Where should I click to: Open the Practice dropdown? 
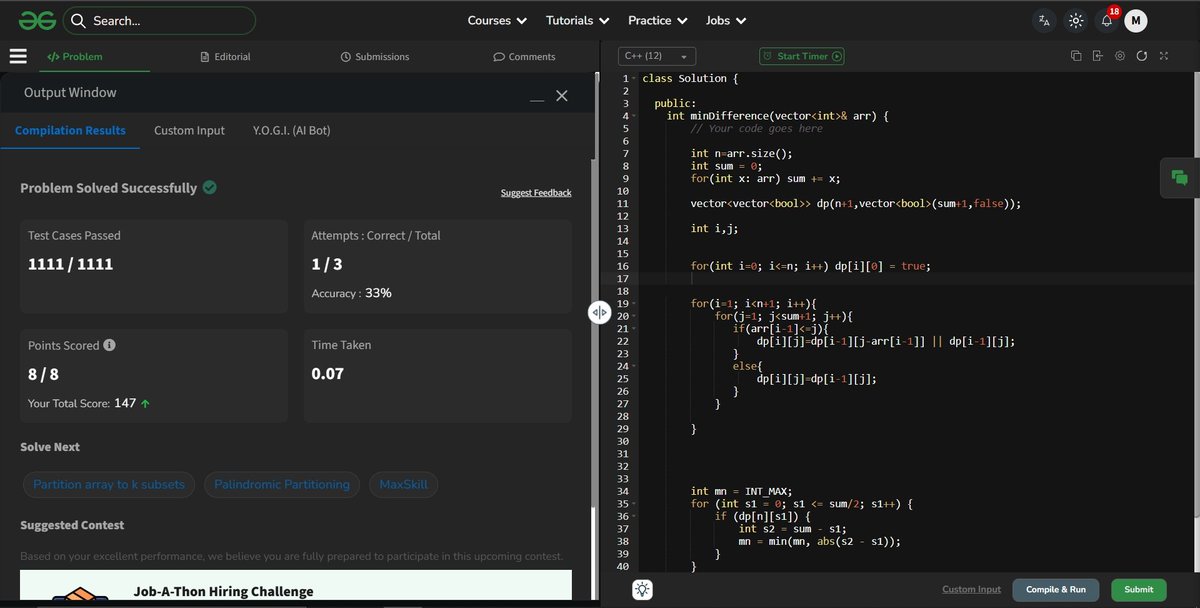(657, 20)
